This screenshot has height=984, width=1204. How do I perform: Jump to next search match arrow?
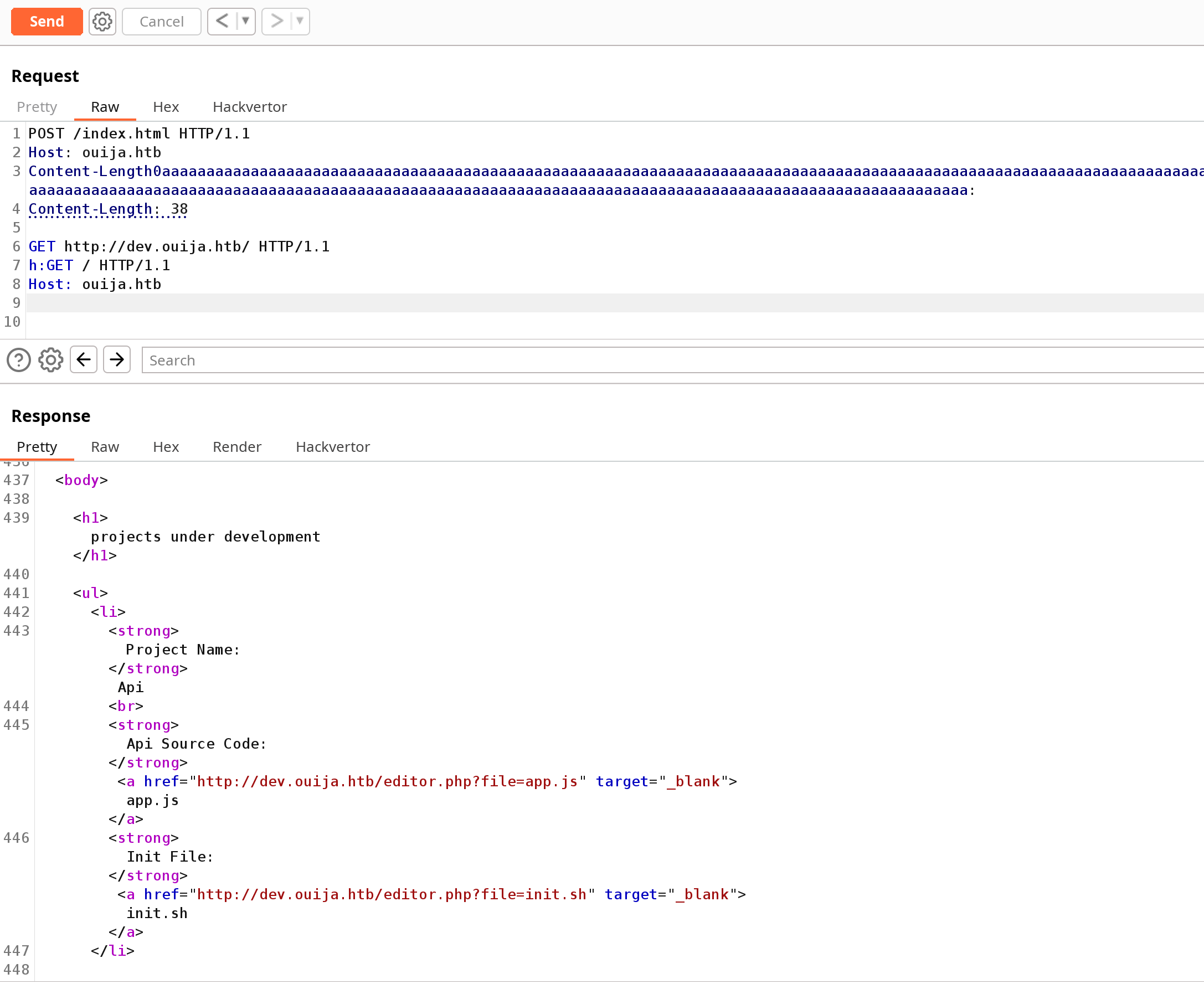[117, 359]
